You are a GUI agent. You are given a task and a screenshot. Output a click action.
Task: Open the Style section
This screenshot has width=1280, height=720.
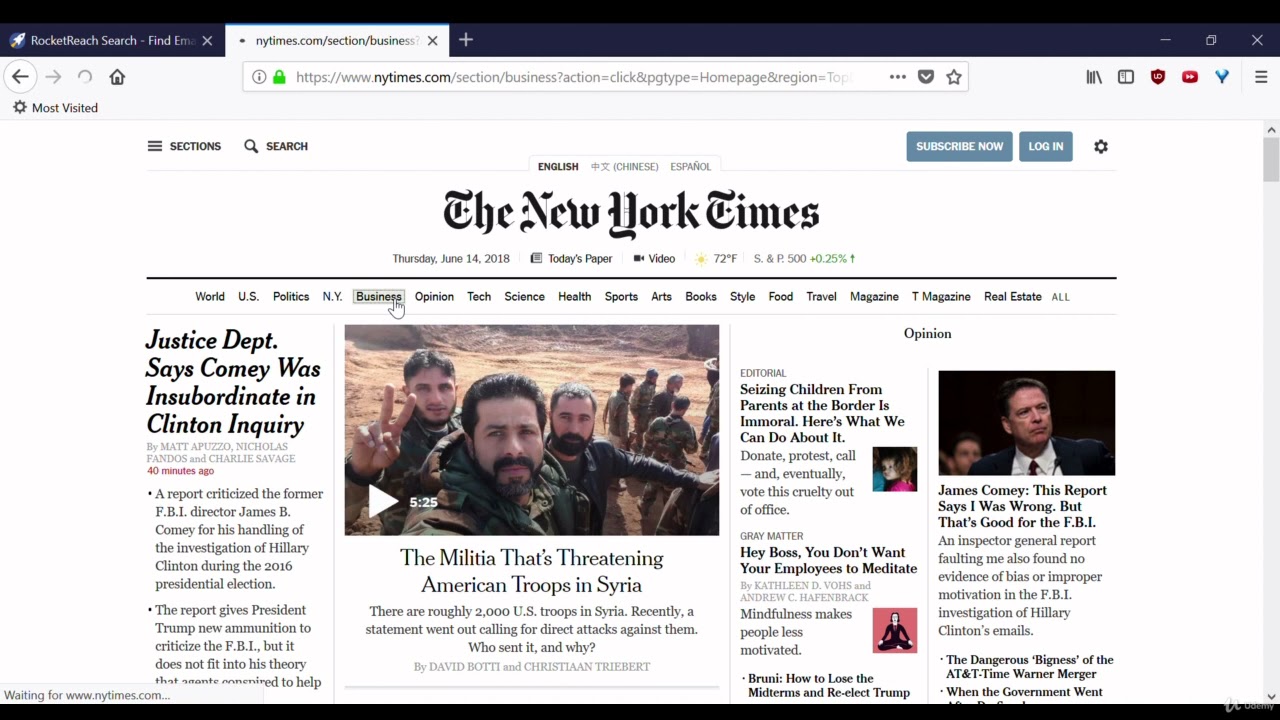tap(742, 296)
